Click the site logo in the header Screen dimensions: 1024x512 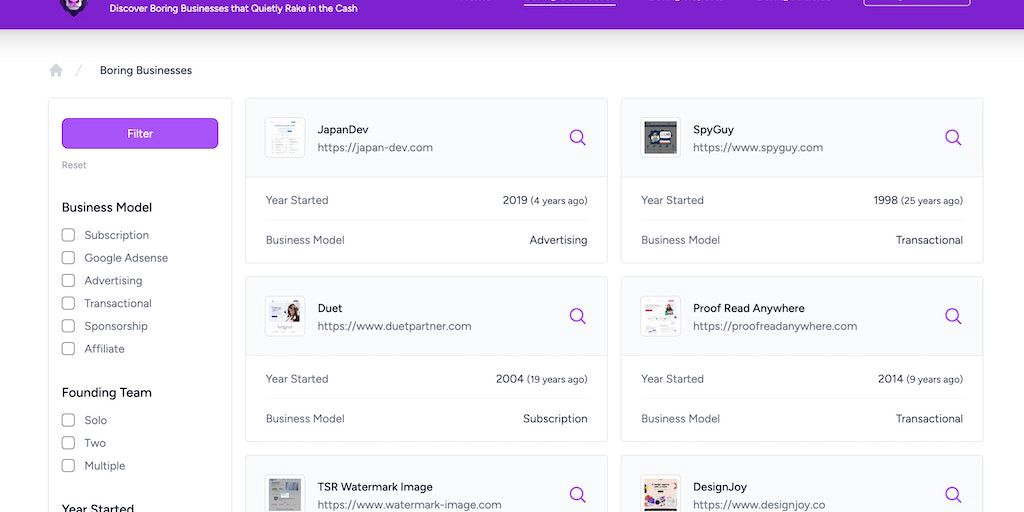[74, 6]
